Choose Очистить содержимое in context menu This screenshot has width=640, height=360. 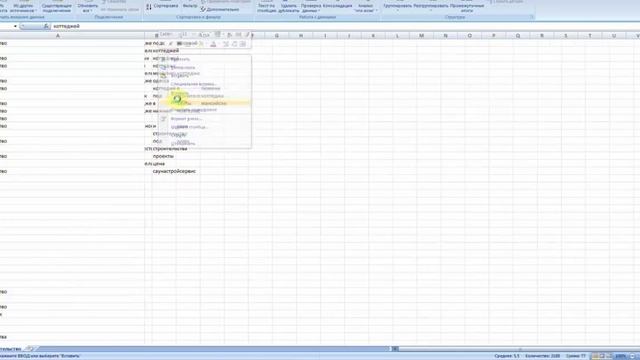coord(205,110)
